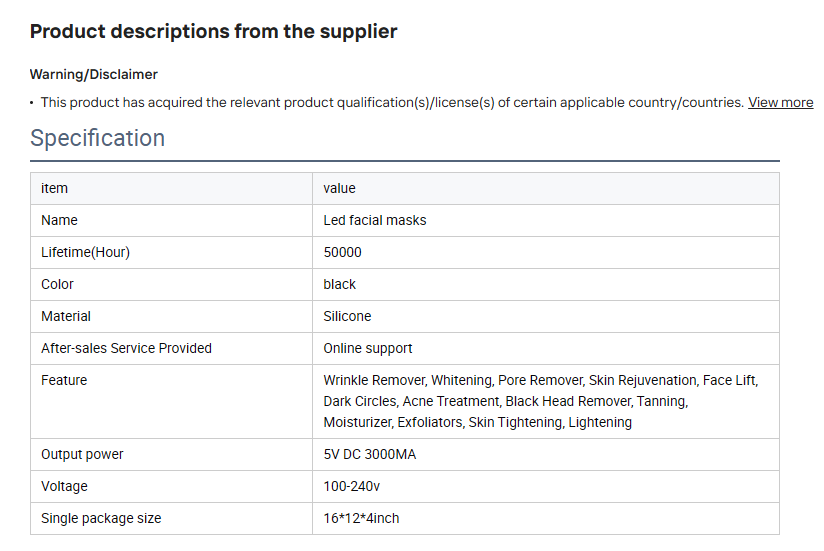Click the Feature row label
824x551 pixels.
[x=64, y=380]
